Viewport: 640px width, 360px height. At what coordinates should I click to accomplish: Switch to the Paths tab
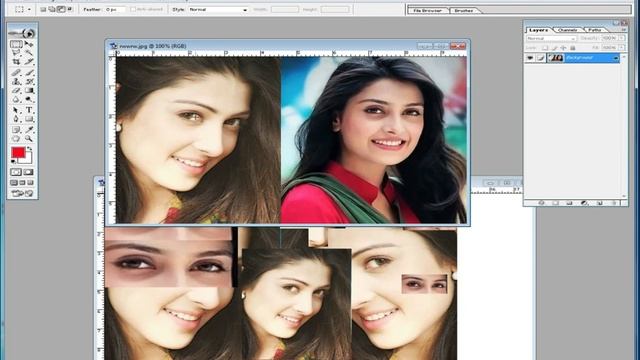[595, 30]
